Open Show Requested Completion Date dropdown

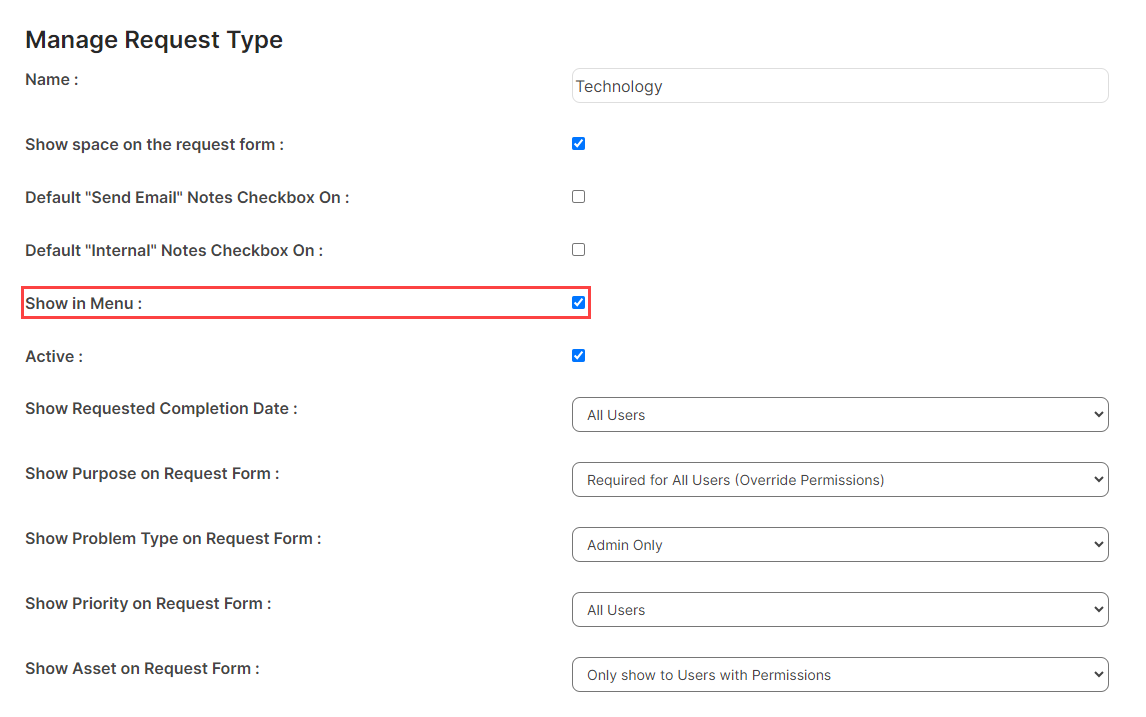tap(840, 415)
